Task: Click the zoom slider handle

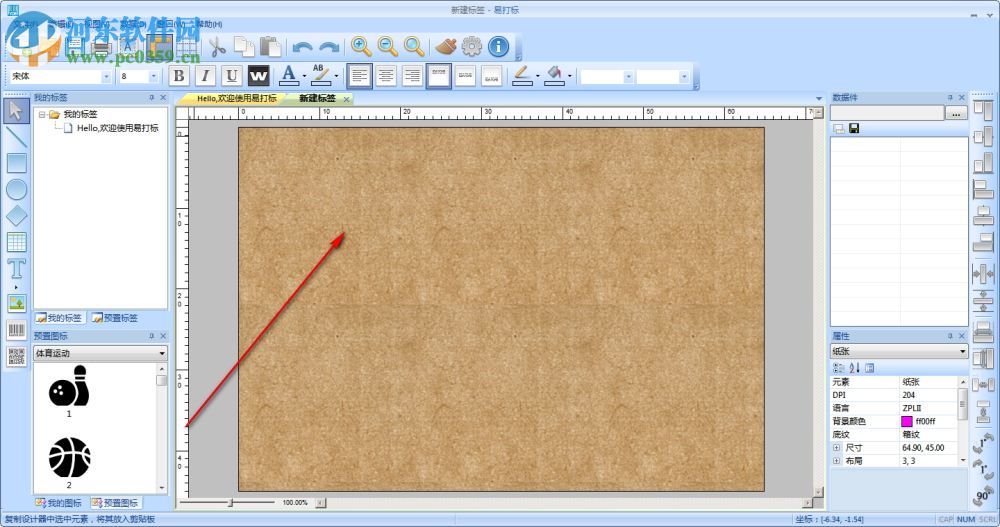Action: pyautogui.click(x=230, y=503)
